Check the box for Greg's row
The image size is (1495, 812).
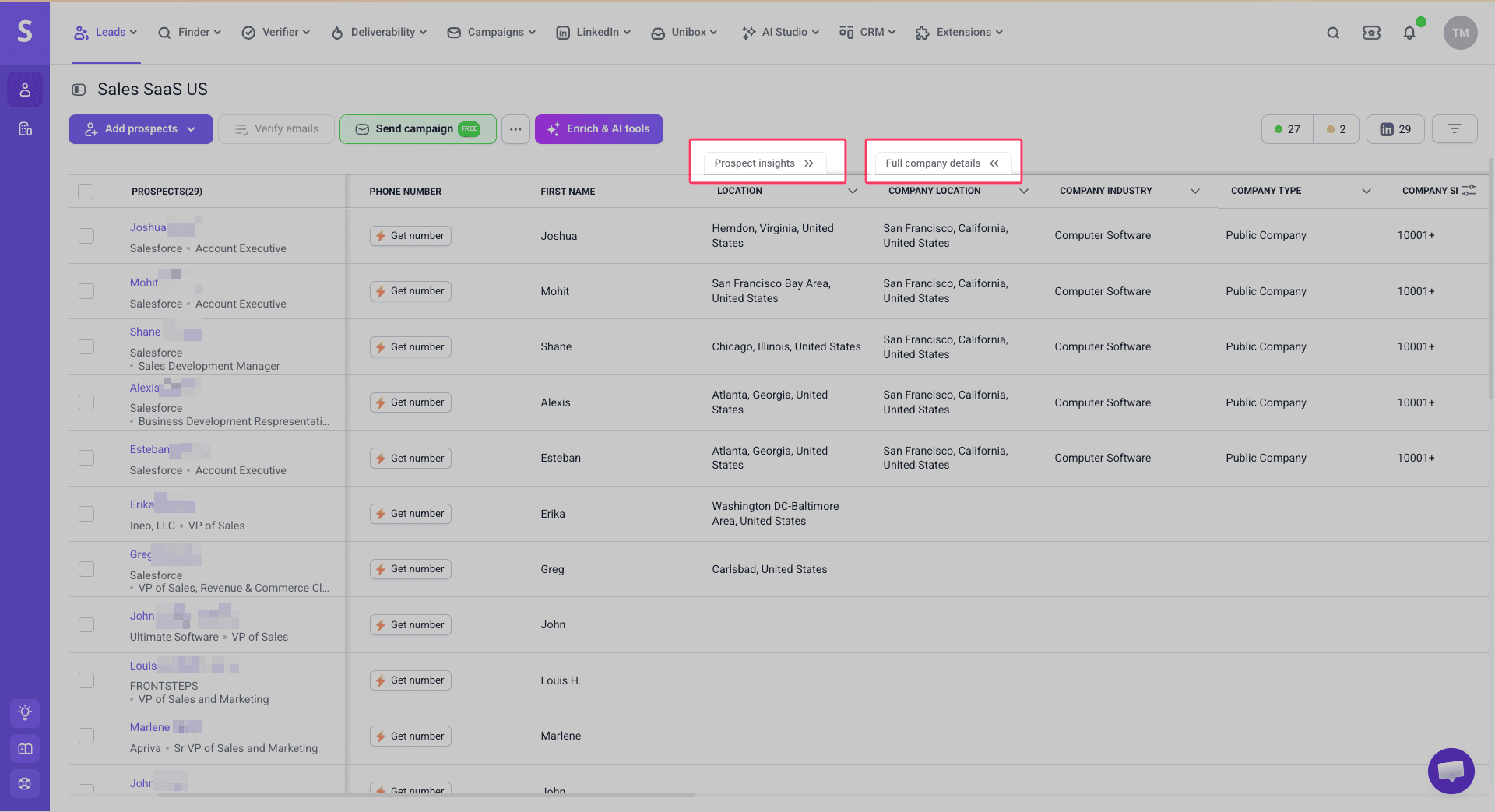[x=86, y=569]
